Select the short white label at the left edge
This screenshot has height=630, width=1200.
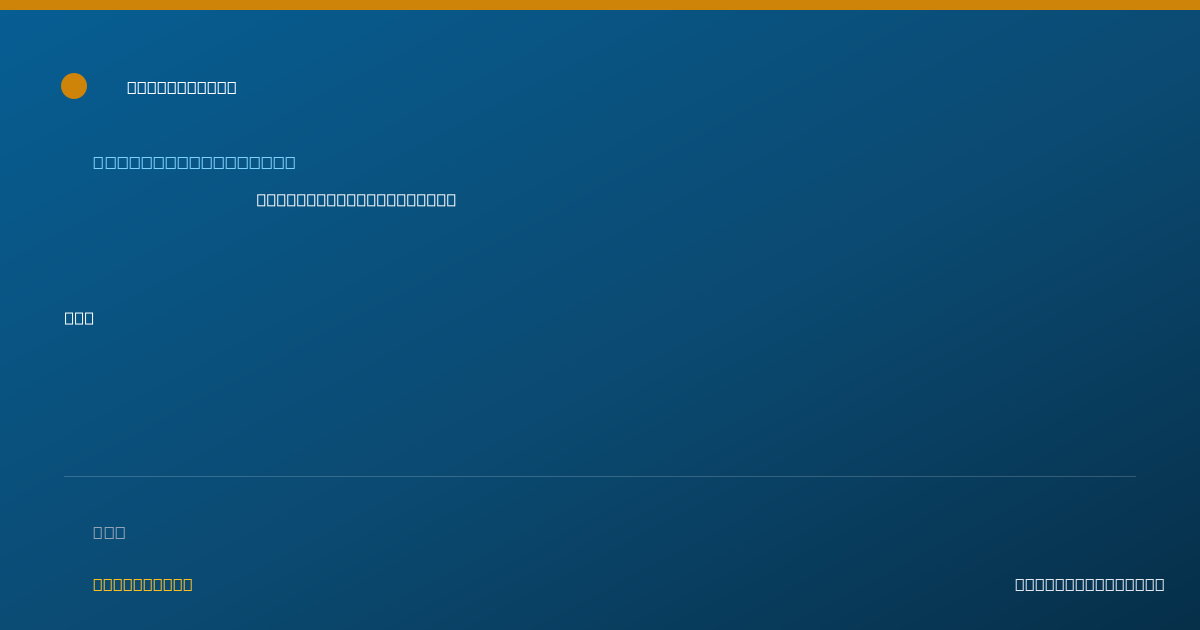[x=79, y=318]
